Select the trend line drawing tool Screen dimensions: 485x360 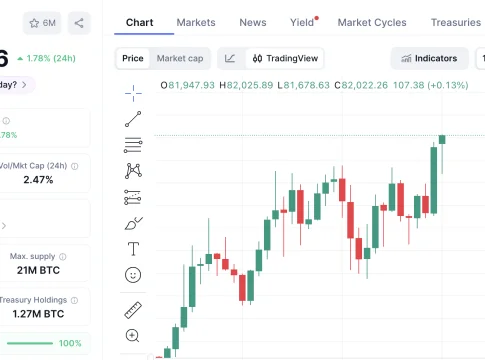(x=133, y=119)
